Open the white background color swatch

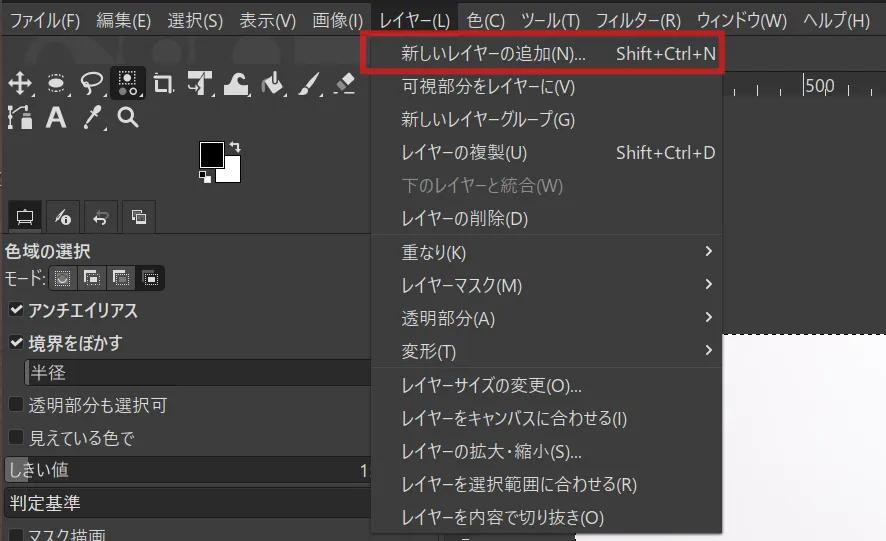[x=233, y=174]
